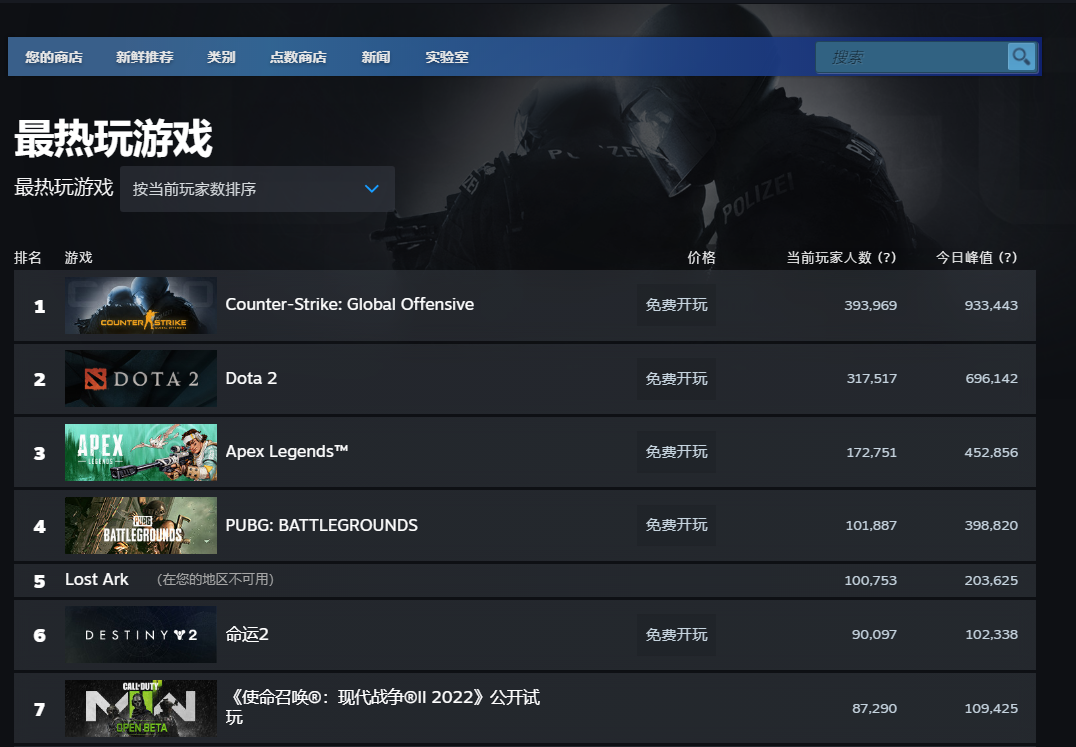This screenshot has height=747, width=1076.
Task: Open the Dota 2 thumbnail image
Action: click(141, 379)
